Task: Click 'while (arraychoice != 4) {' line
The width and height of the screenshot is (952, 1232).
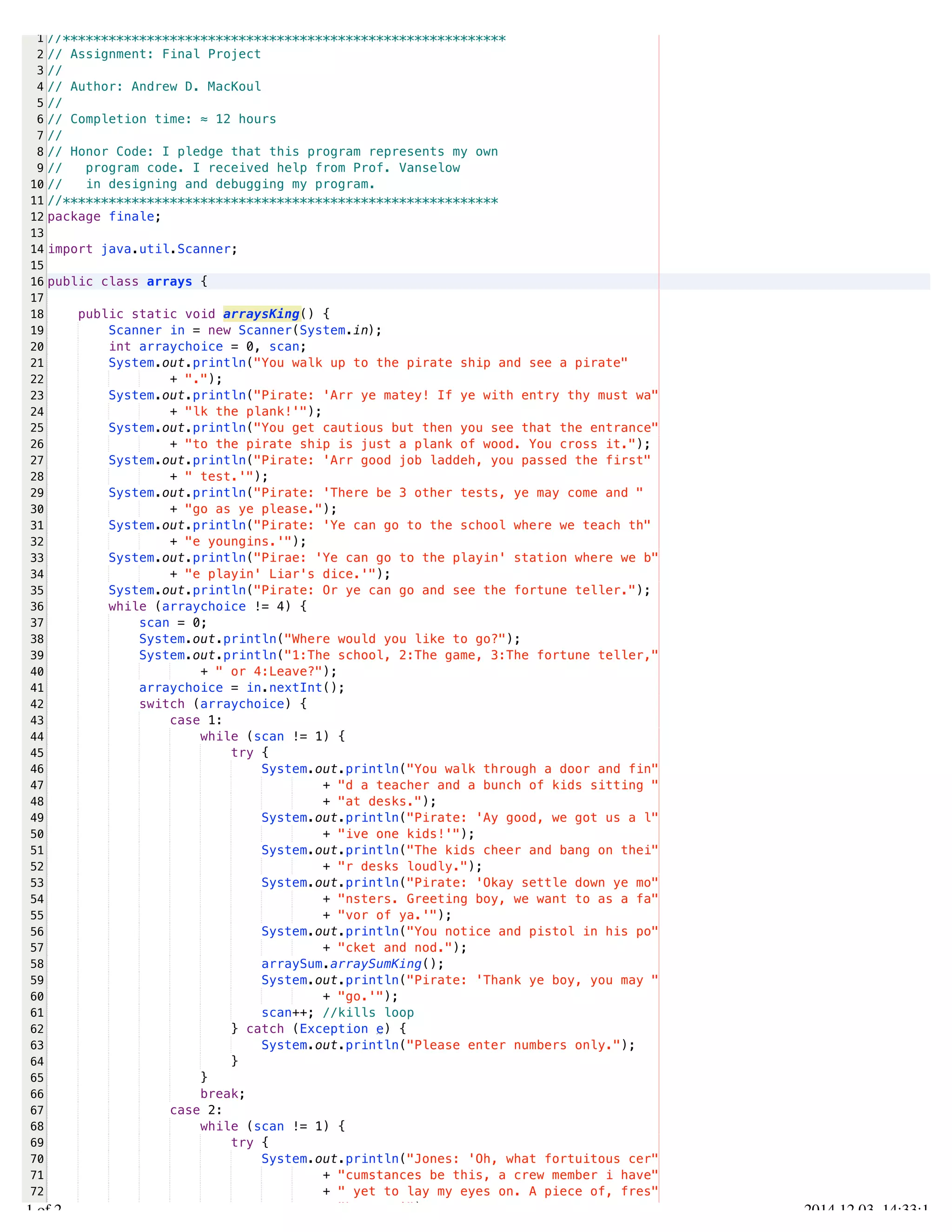Action: (x=207, y=606)
